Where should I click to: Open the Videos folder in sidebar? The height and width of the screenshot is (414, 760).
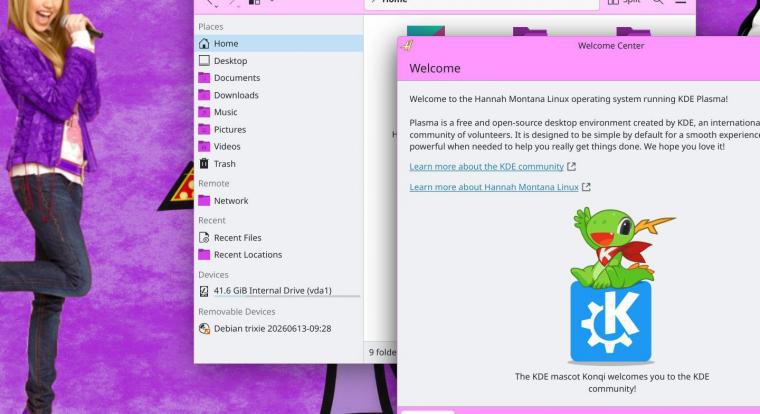click(279, 146)
